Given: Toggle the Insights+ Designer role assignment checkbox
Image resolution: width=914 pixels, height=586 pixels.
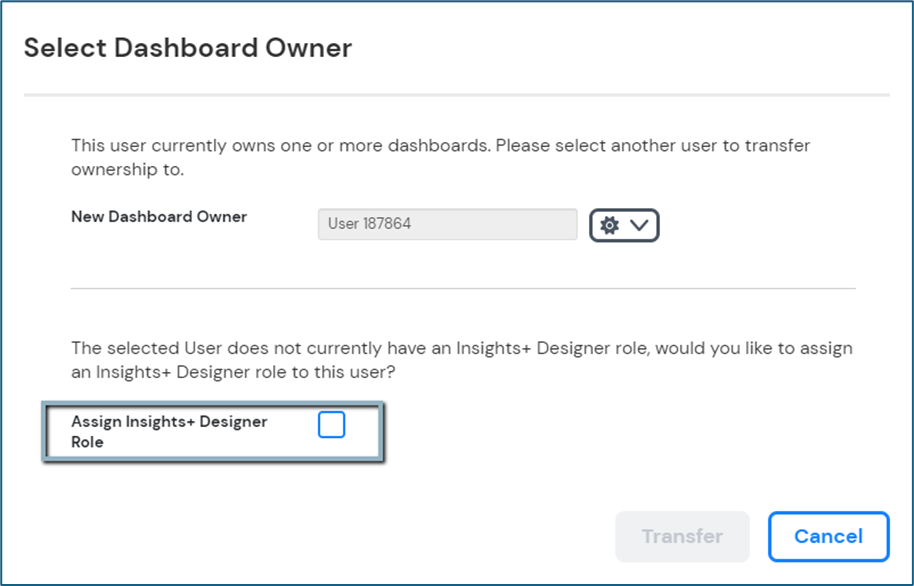Looking at the screenshot, I should point(331,425).
